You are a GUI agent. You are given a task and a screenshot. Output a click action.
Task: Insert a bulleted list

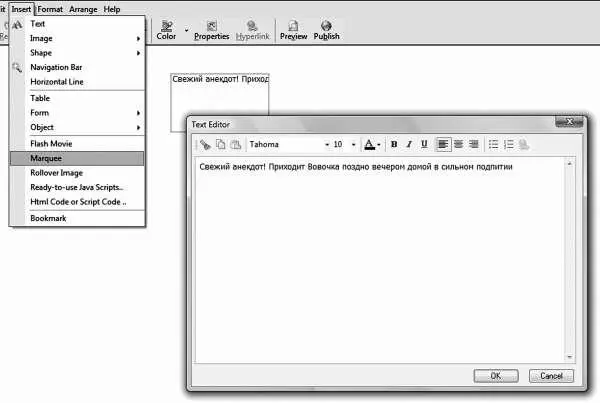pos(494,145)
